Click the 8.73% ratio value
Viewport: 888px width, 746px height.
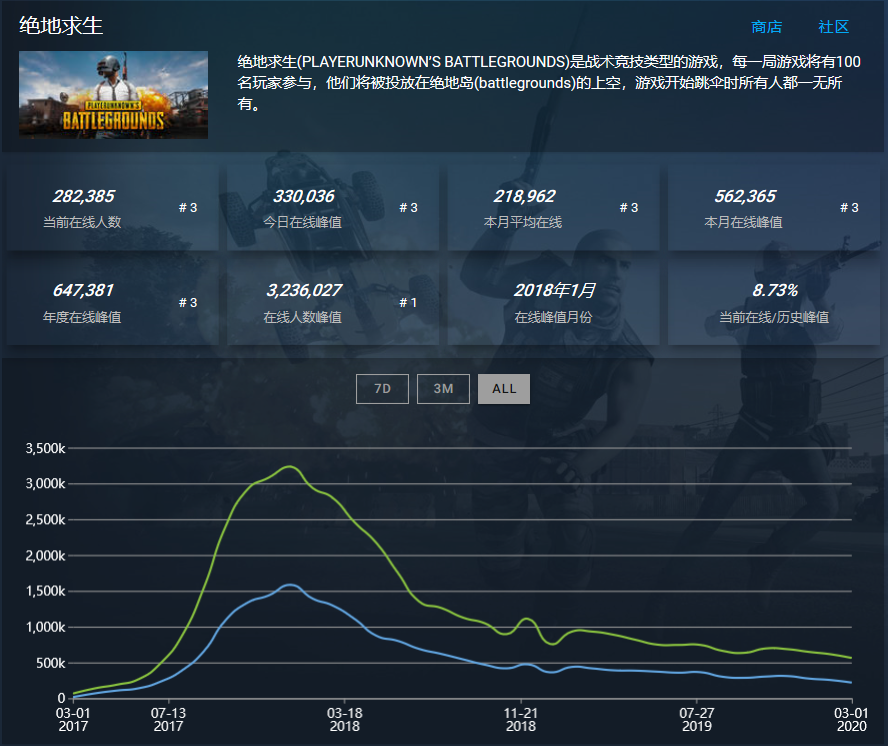point(774,291)
